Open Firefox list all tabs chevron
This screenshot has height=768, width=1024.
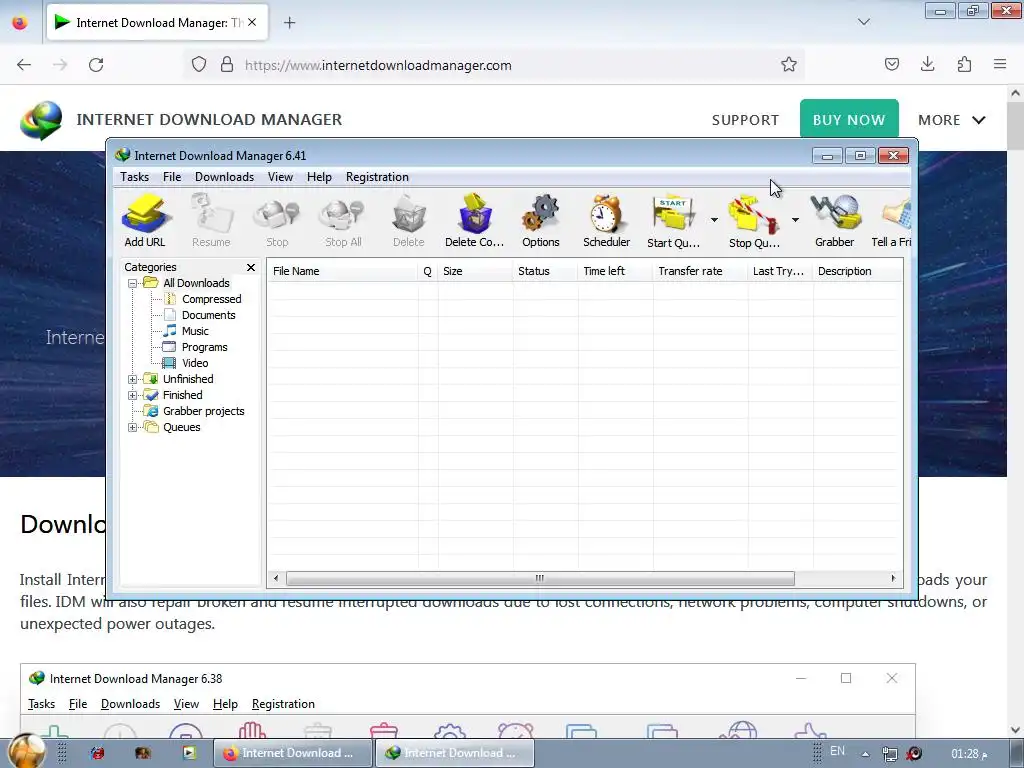(863, 22)
